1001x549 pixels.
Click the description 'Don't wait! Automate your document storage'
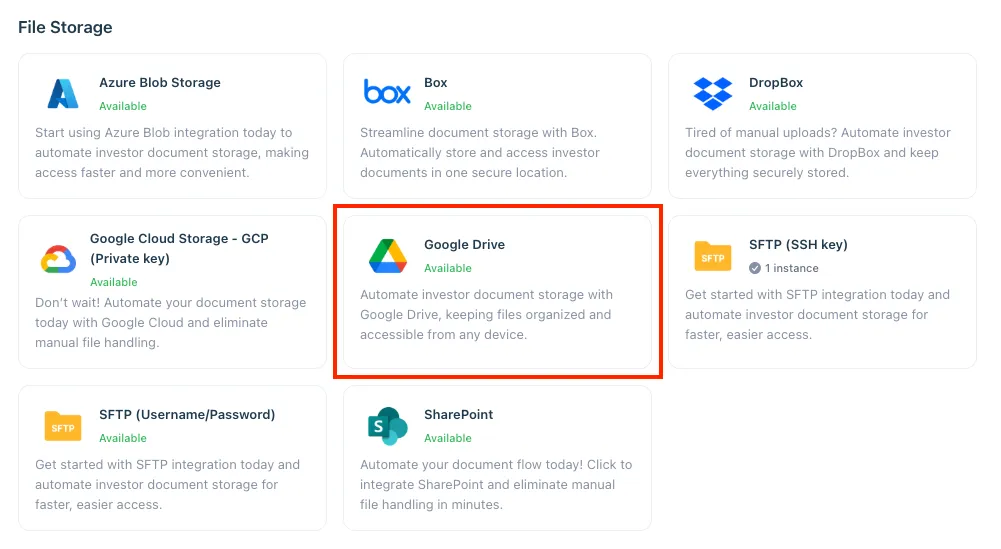(170, 322)
